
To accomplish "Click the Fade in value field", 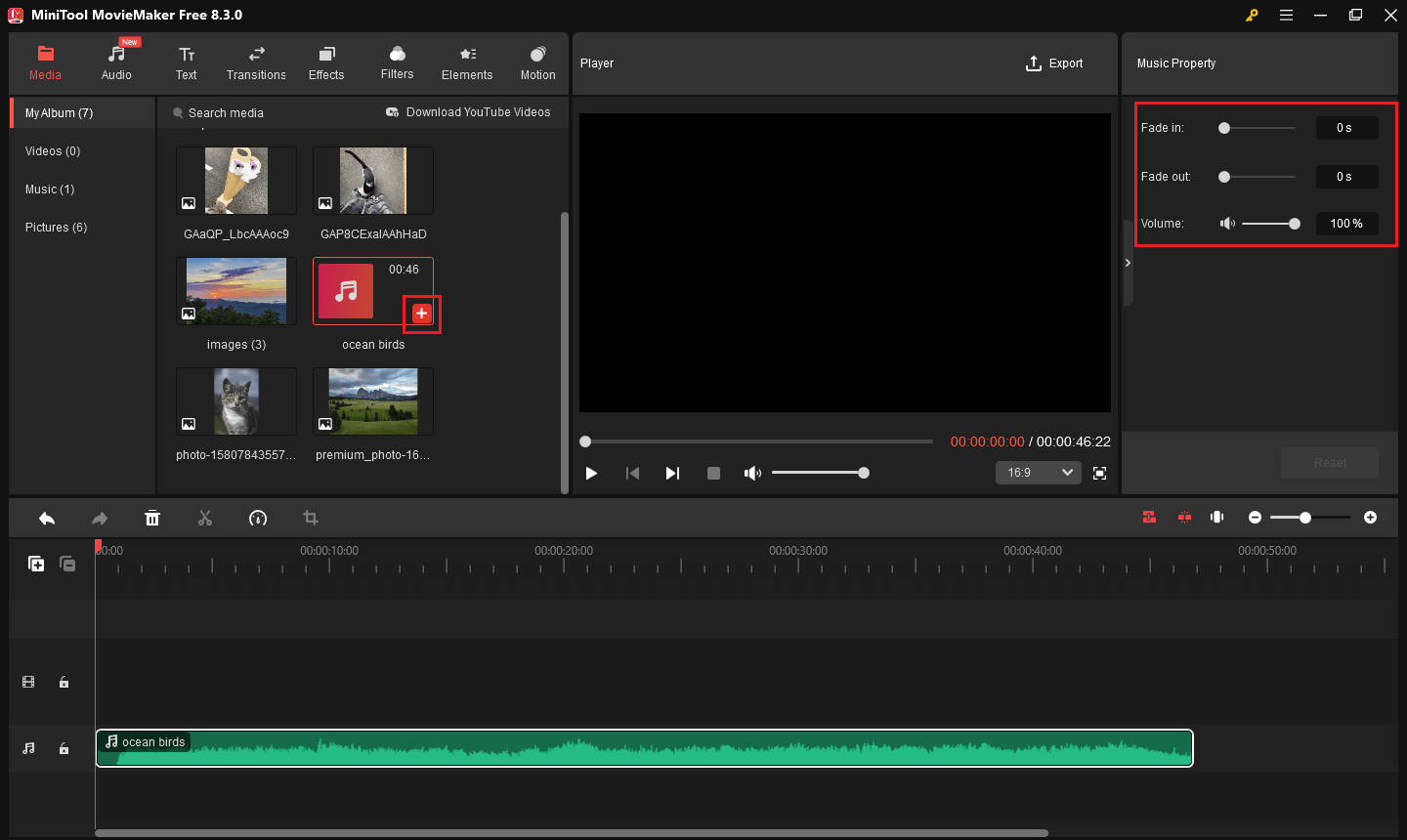I will point(1346,128).
